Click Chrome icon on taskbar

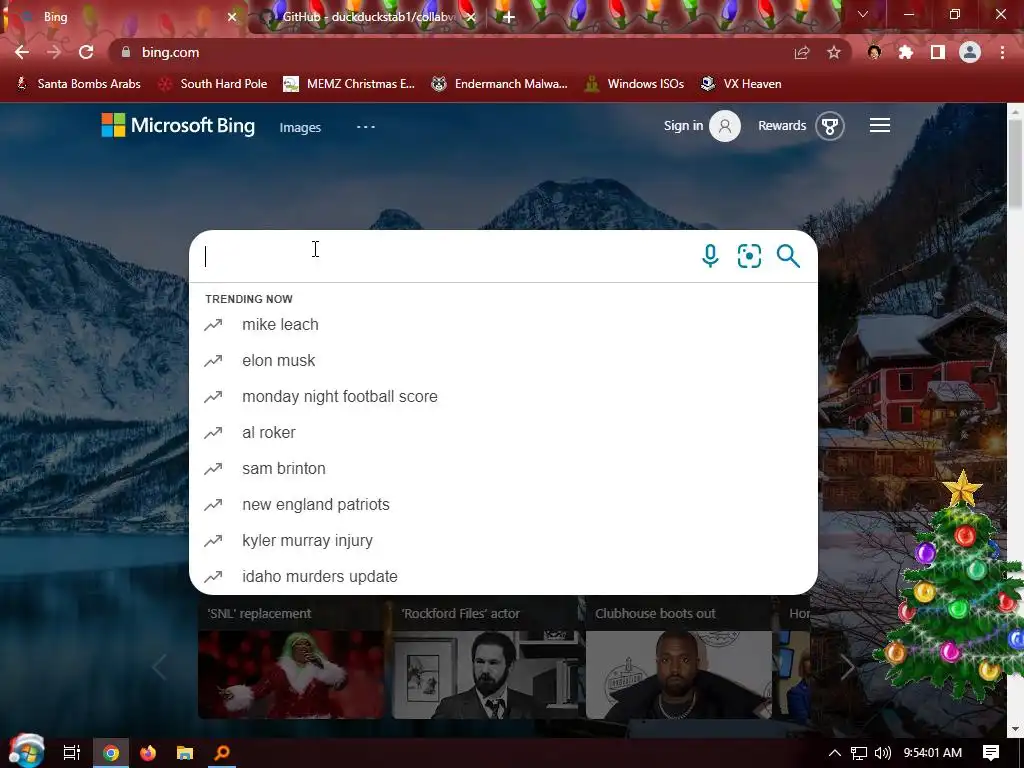click(111, 753)
